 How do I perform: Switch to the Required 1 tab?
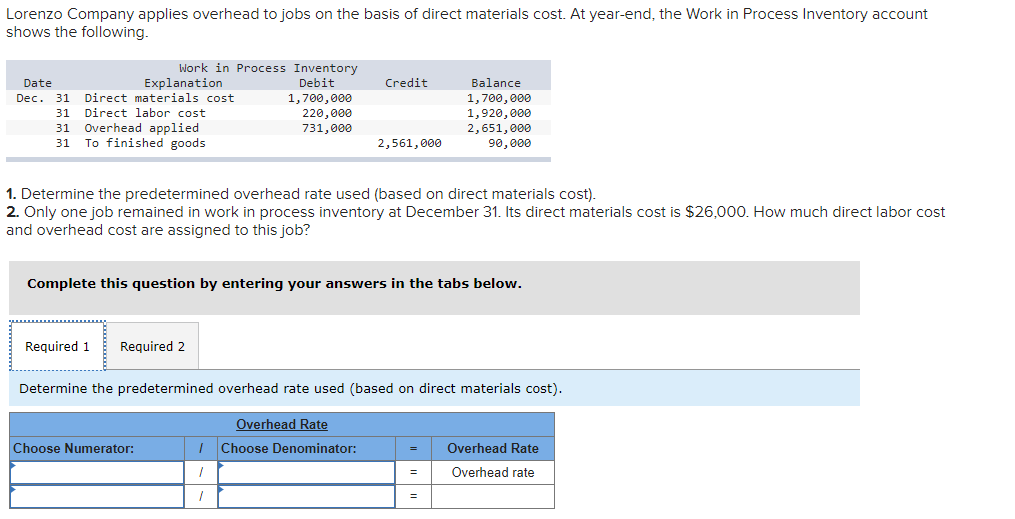point(57,346)
